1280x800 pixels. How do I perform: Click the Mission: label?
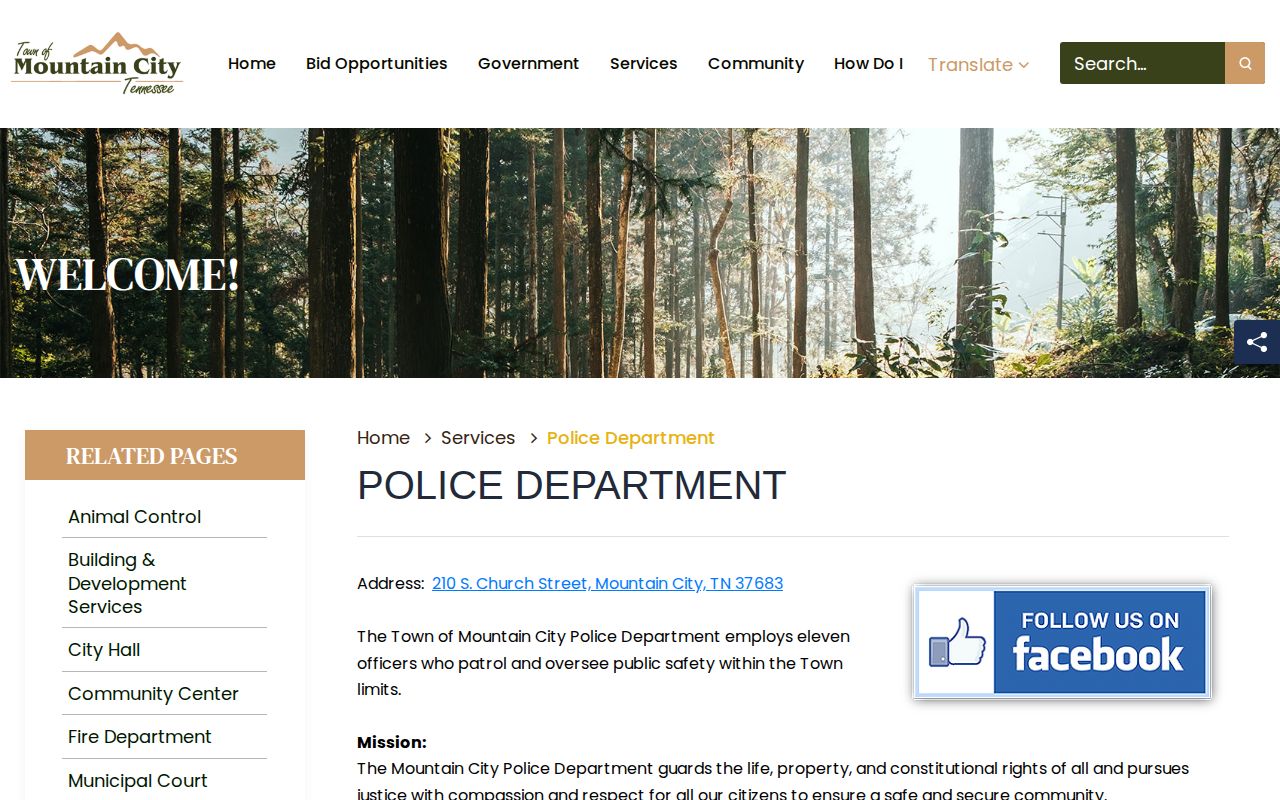(x=392, y=742)
